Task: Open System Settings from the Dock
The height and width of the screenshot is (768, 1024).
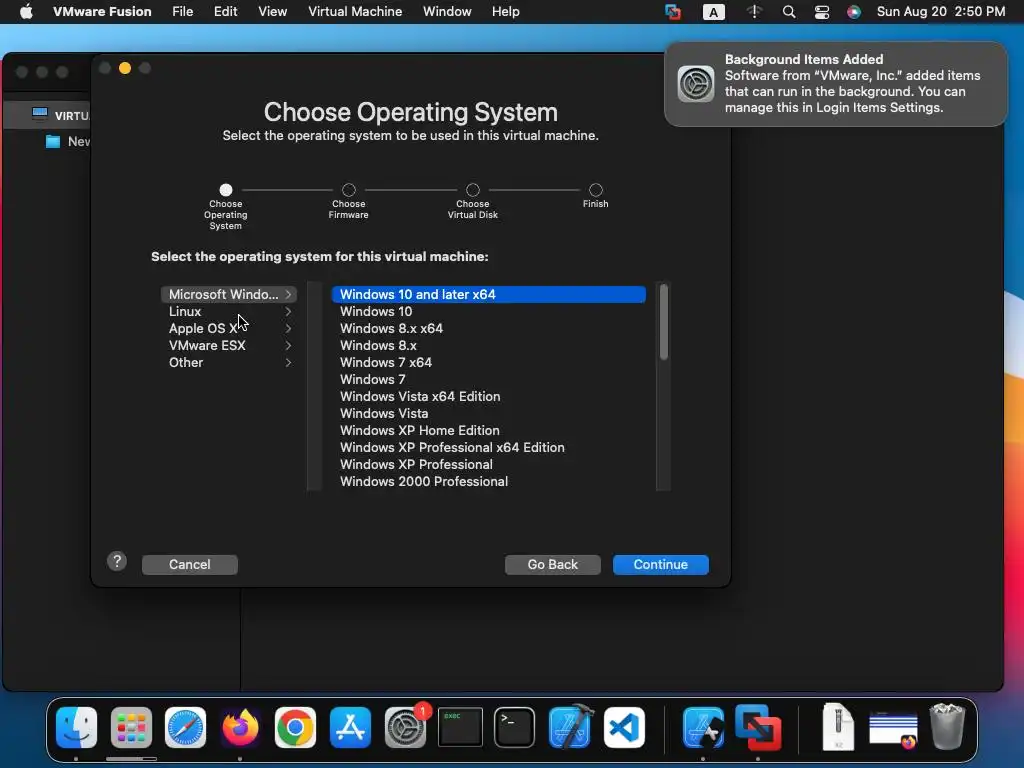Action: [405, 727]
